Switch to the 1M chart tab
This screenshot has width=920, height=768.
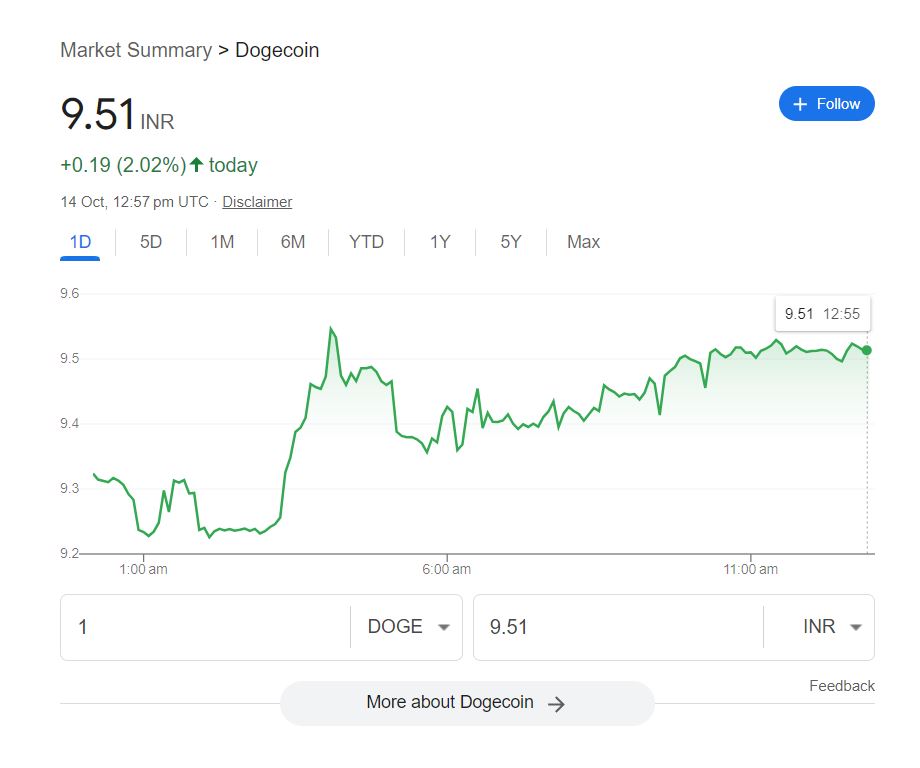[222, 242]
